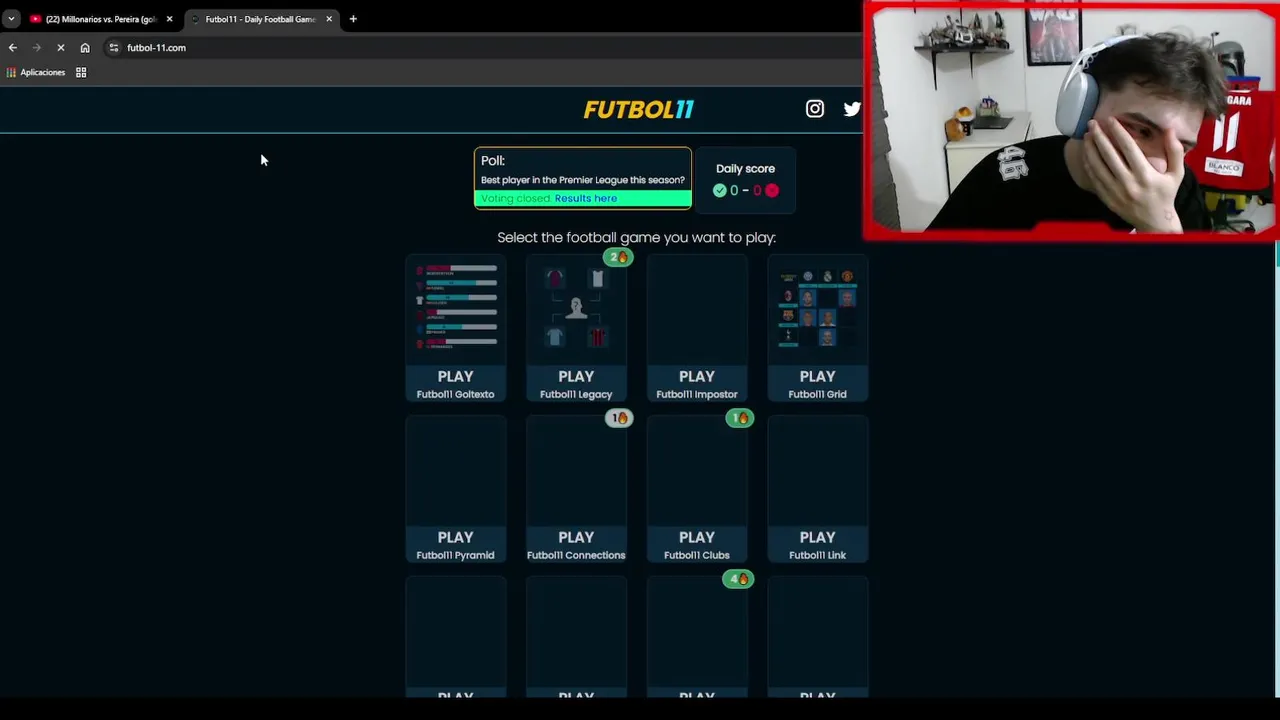This screenshot has height=720, width=1280.
Task: Click the flame badge showing 4 streak
Action: [x=738, y=579]
